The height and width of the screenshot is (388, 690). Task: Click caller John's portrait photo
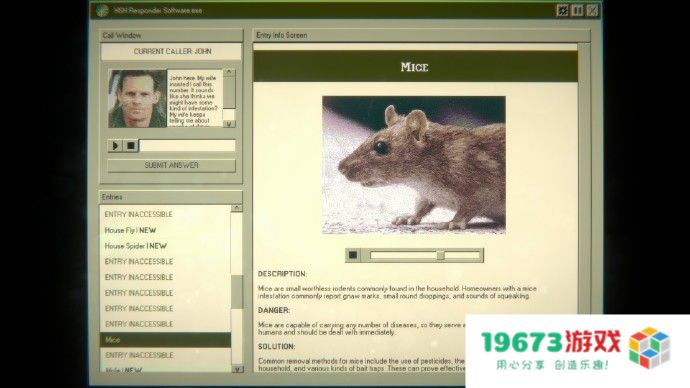pyautogui.click(x=138, y=99)
